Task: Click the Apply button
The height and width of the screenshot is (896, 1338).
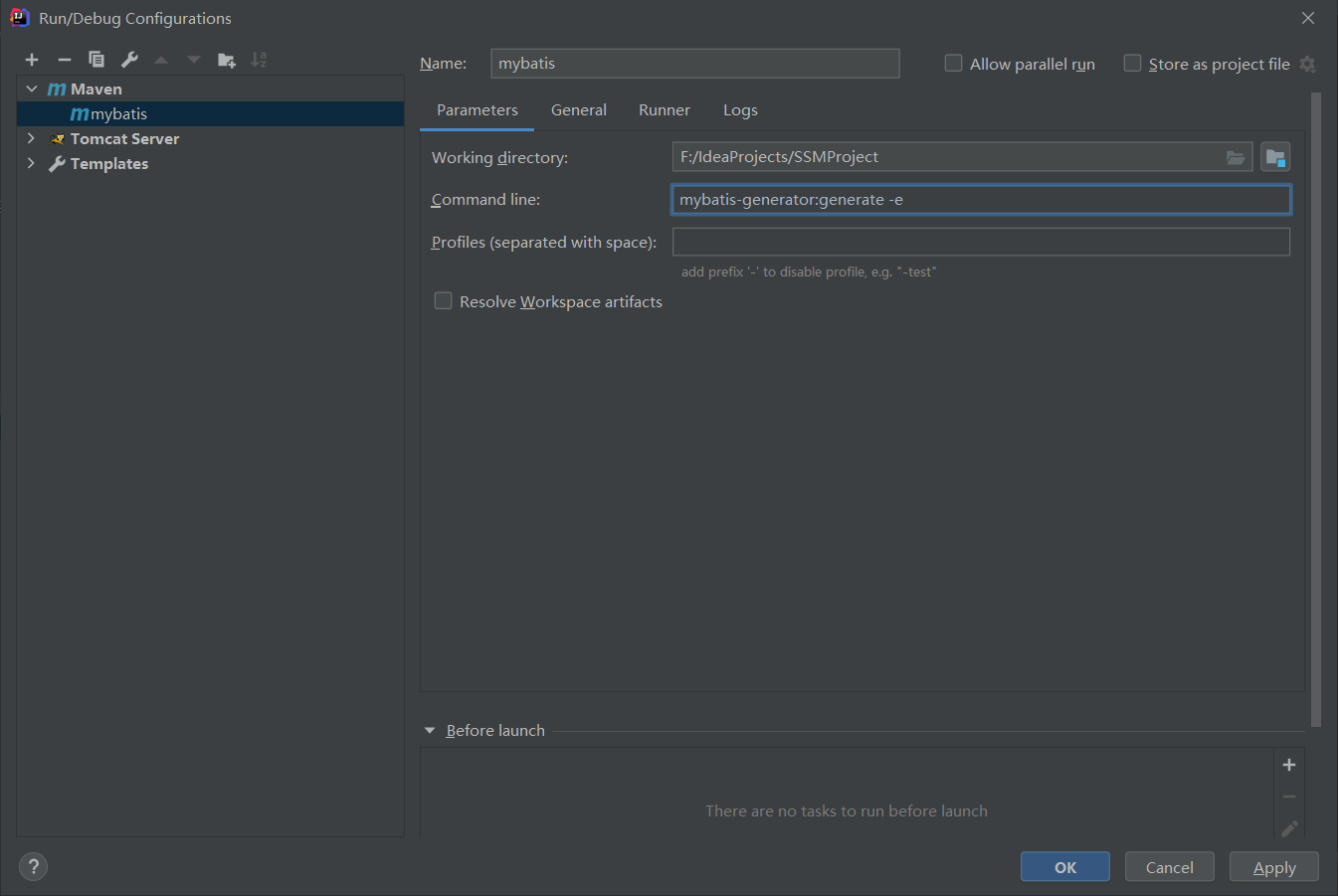Action: pyautogui.click(x=1273, y=867)
